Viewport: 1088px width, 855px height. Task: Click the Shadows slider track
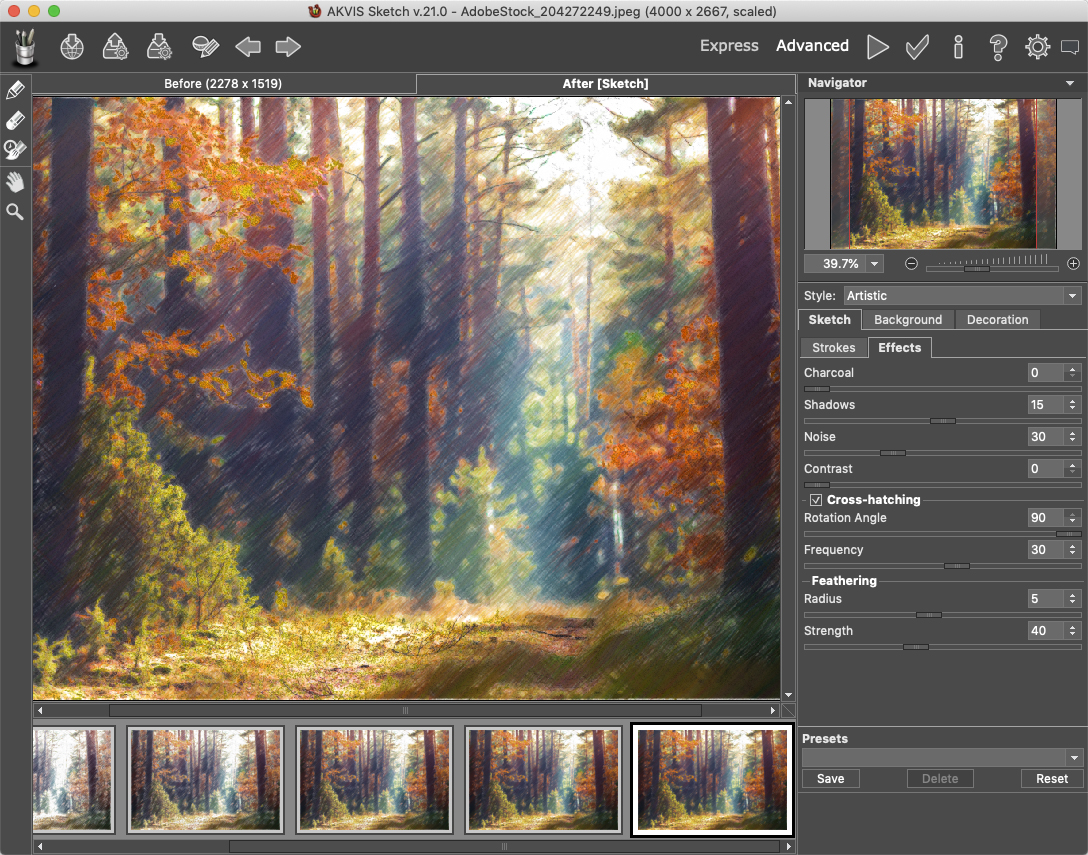1000,421
